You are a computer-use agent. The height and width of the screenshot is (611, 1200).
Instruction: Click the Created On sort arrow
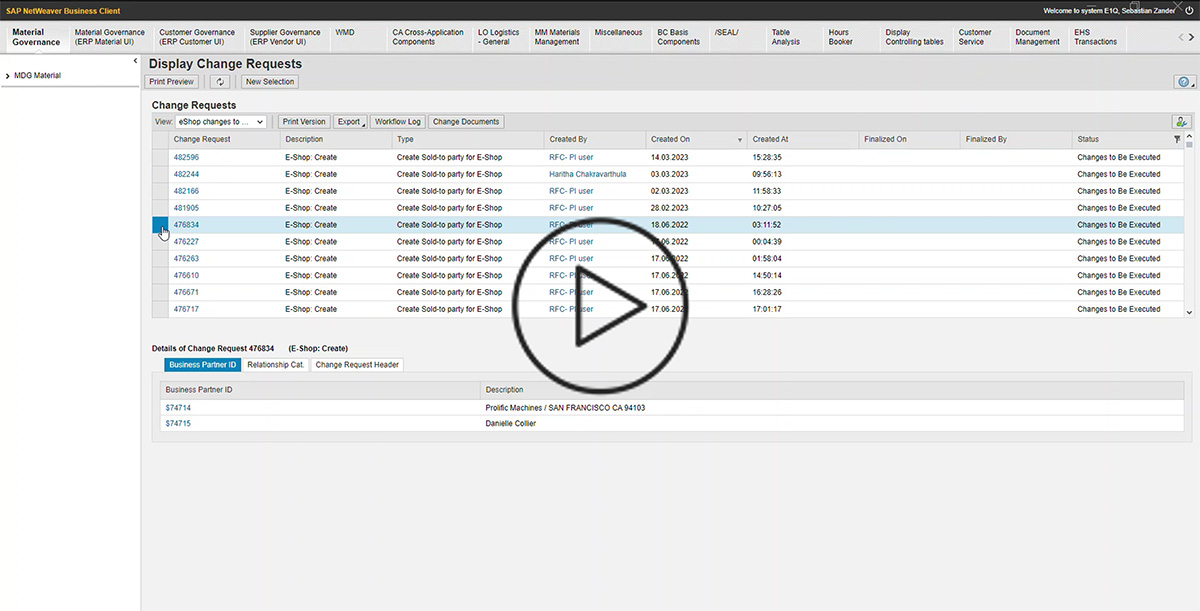click(x=740, y=140)
